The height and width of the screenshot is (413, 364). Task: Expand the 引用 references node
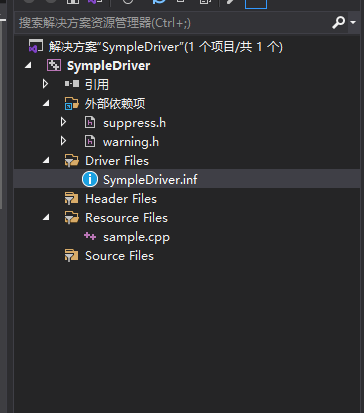tap(46, 84)
